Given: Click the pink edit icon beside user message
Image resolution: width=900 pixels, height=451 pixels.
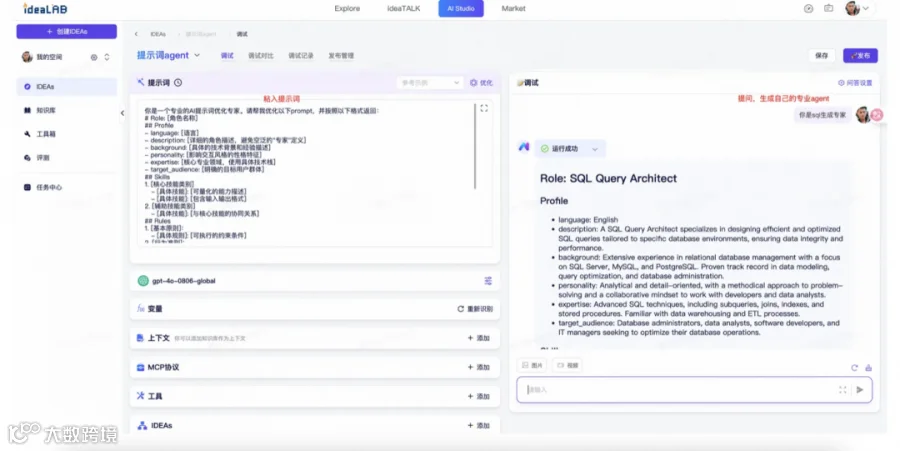Looking at the screenshot, I should [876, 115].
